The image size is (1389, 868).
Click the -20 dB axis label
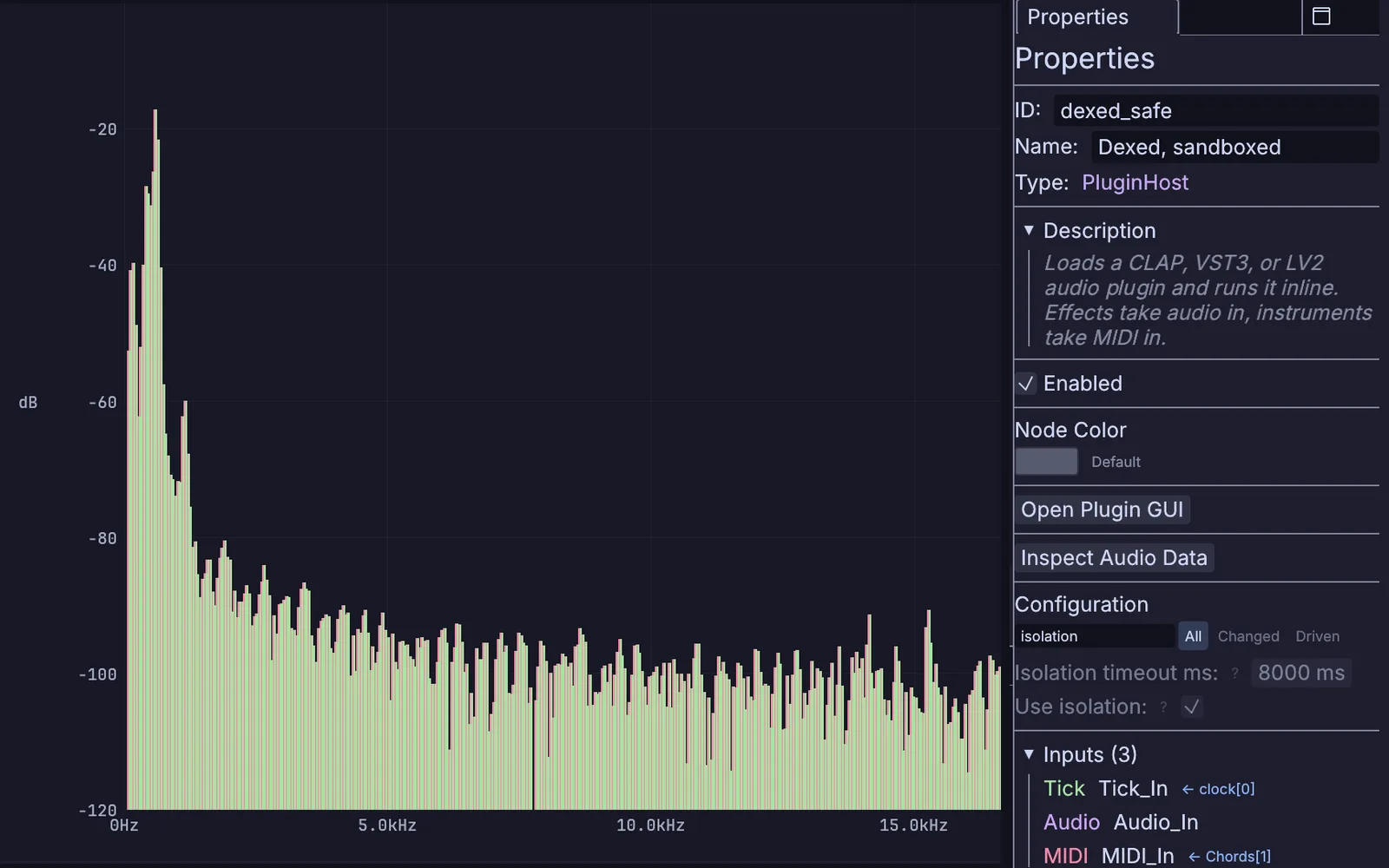tap(102, 129)
